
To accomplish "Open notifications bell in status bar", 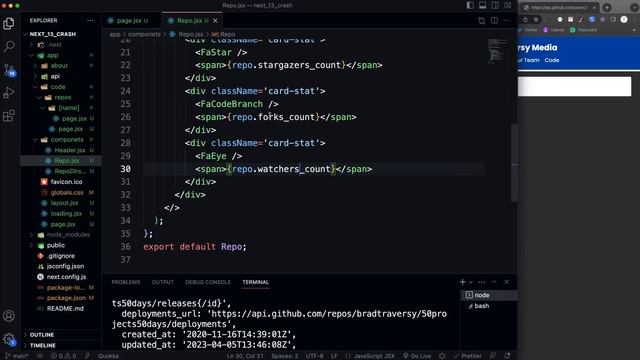I will 507,356.
